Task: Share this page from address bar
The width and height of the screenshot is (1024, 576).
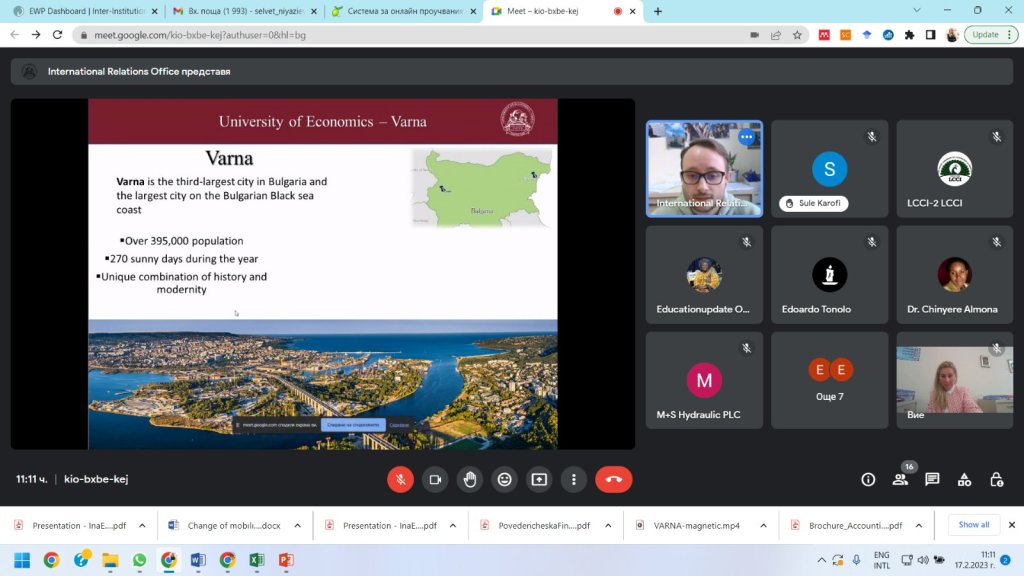Action: click(x=776, y=35)
